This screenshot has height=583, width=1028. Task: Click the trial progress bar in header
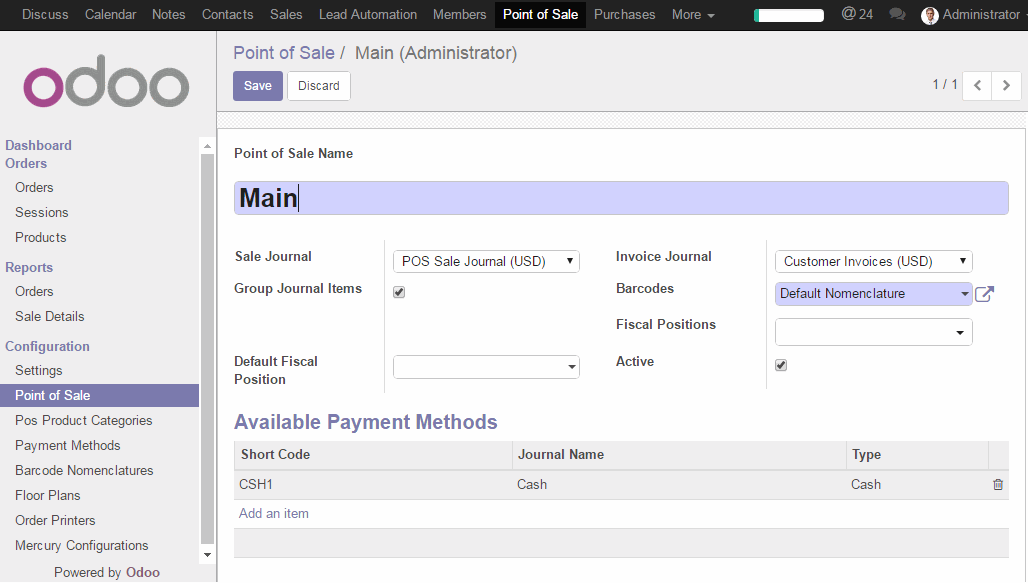click(789, 15)
